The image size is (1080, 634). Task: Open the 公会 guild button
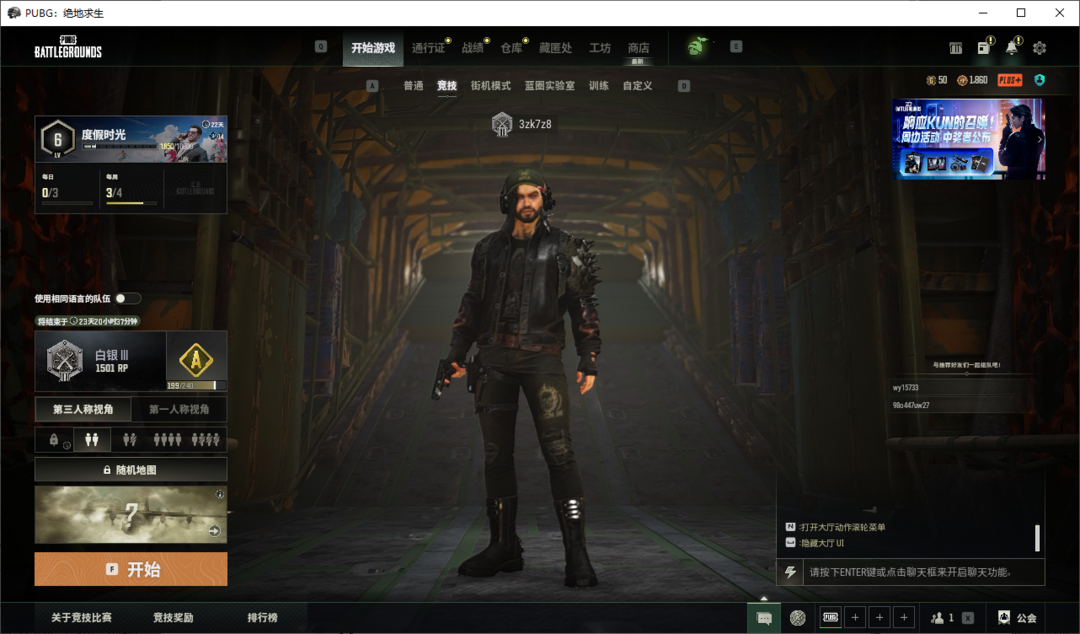[x=1017, y=617]
